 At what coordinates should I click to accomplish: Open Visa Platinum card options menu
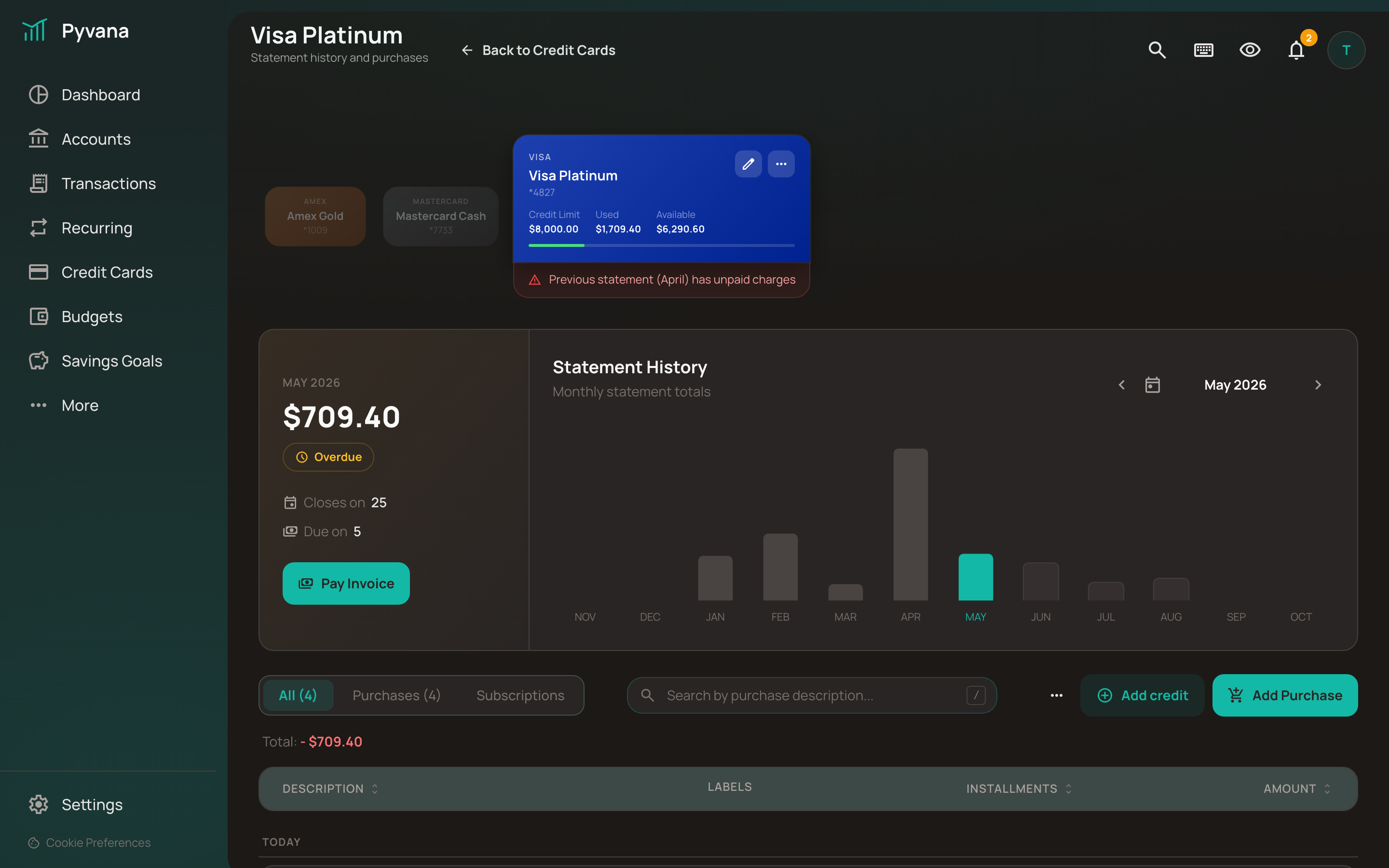coord(781,164)
